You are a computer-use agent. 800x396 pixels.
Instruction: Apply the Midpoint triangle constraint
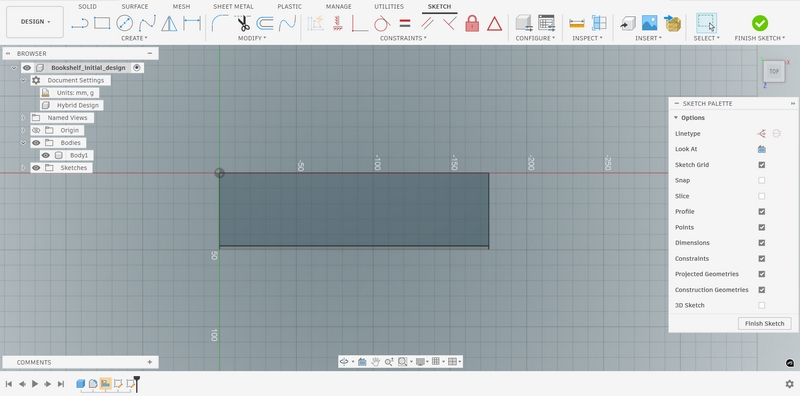coord(494,23)
